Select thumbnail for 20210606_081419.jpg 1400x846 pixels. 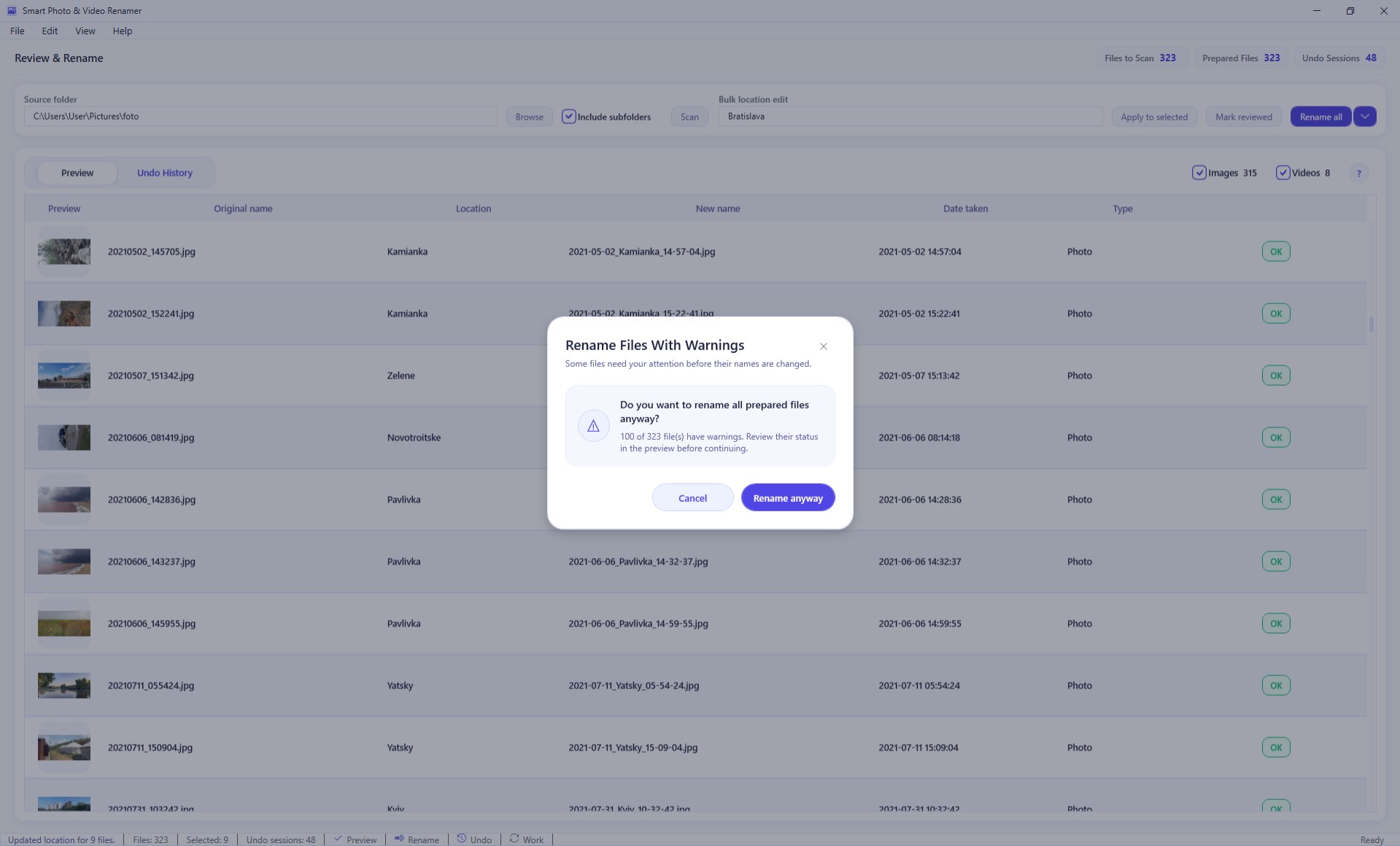click(x=64, y=438)
